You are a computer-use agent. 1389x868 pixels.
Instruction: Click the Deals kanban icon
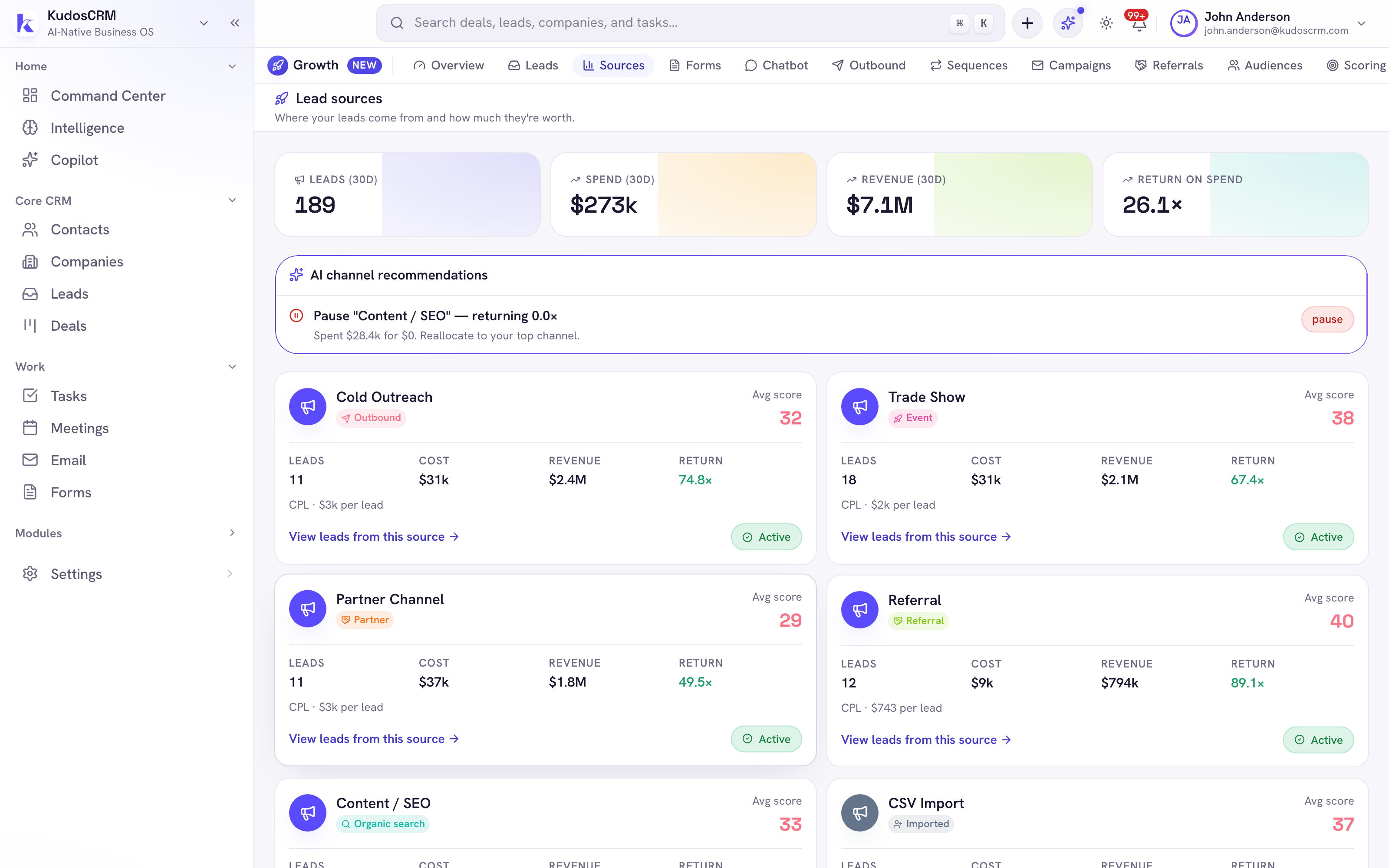30,325
